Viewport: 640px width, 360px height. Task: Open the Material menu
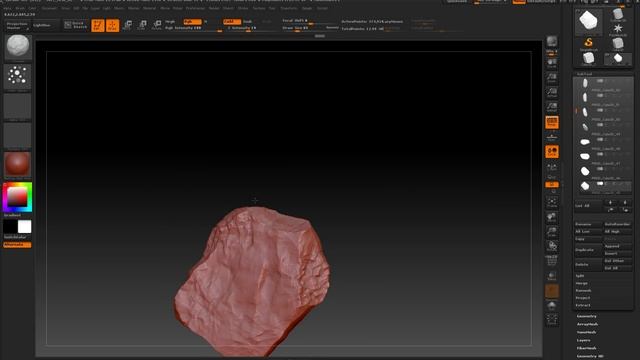[149, 8]
